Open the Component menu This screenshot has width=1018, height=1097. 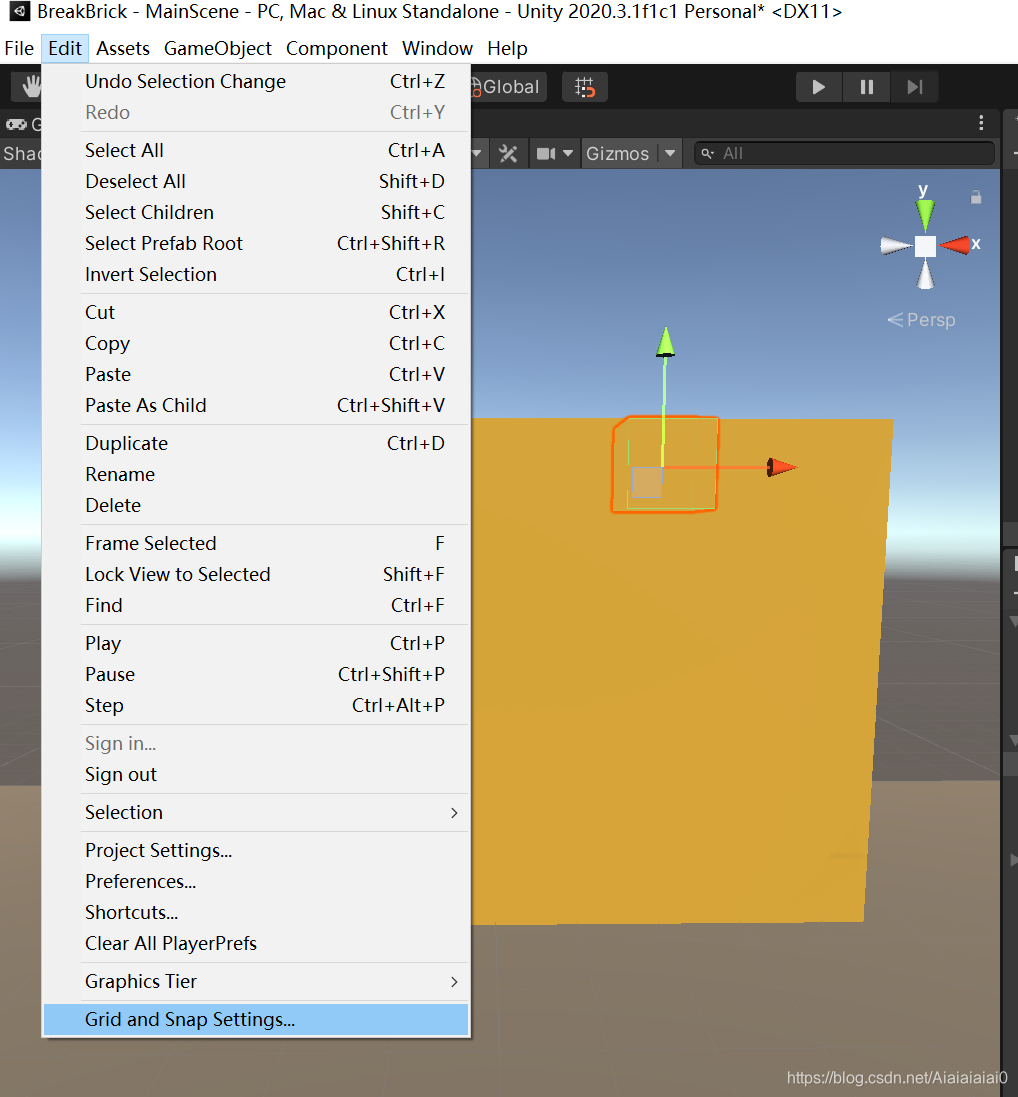tap(337, 48)
